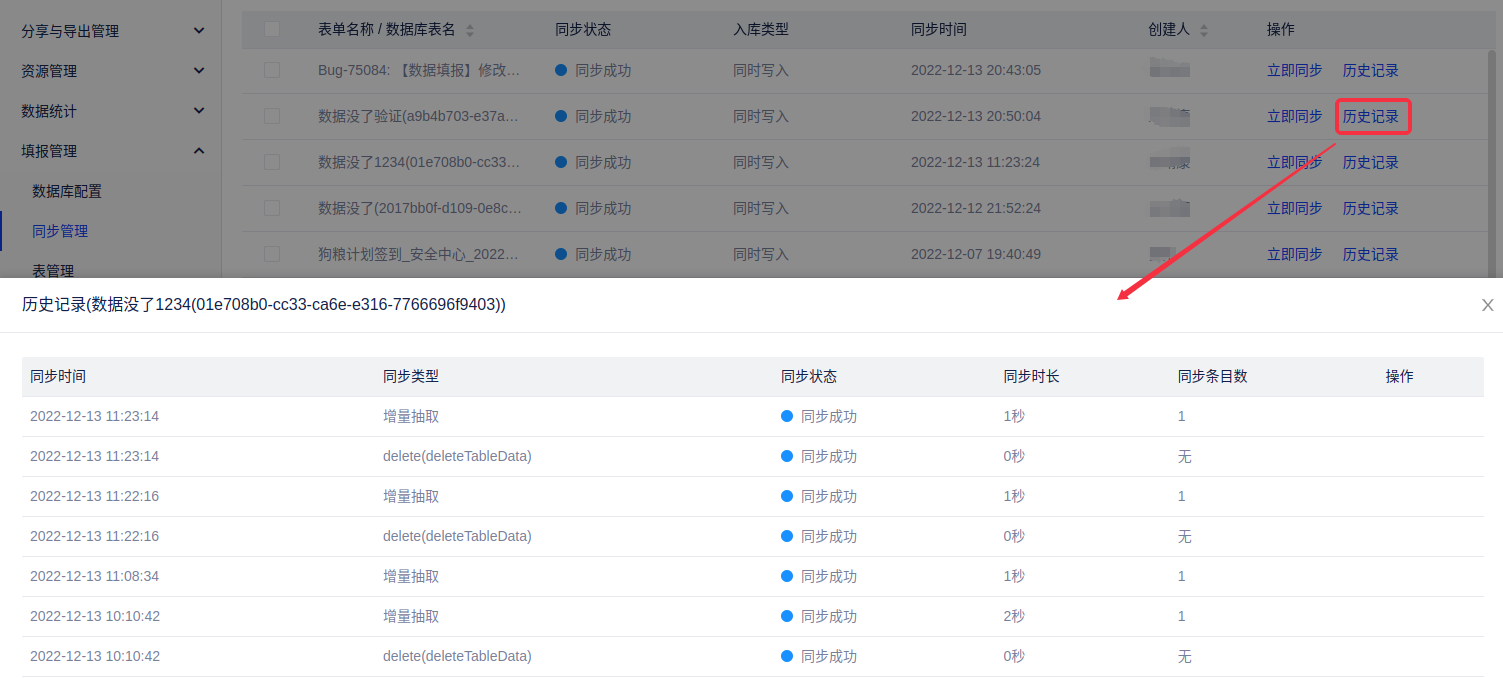Screen dimensions: 1503x678
Task: Open 历史记录 for 数据没了1234 row
Action: click(x=1371, y=162)
